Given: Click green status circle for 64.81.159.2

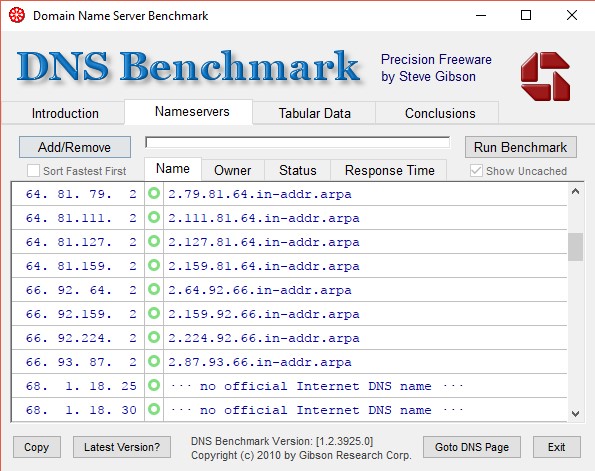Looking at the screenshot, I should click(154, 265).
